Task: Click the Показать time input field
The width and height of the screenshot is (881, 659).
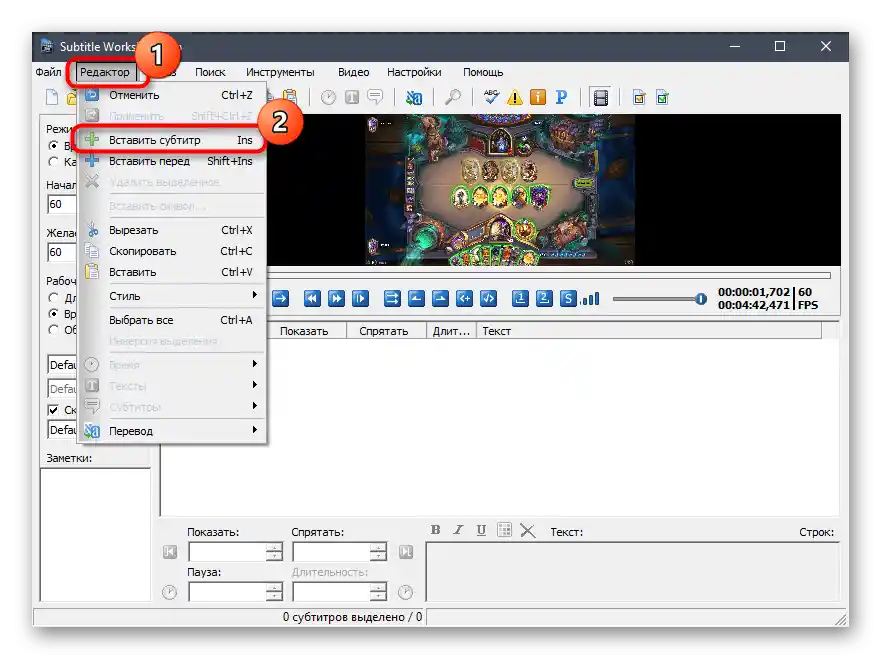Action: click(x=227, y=552)
